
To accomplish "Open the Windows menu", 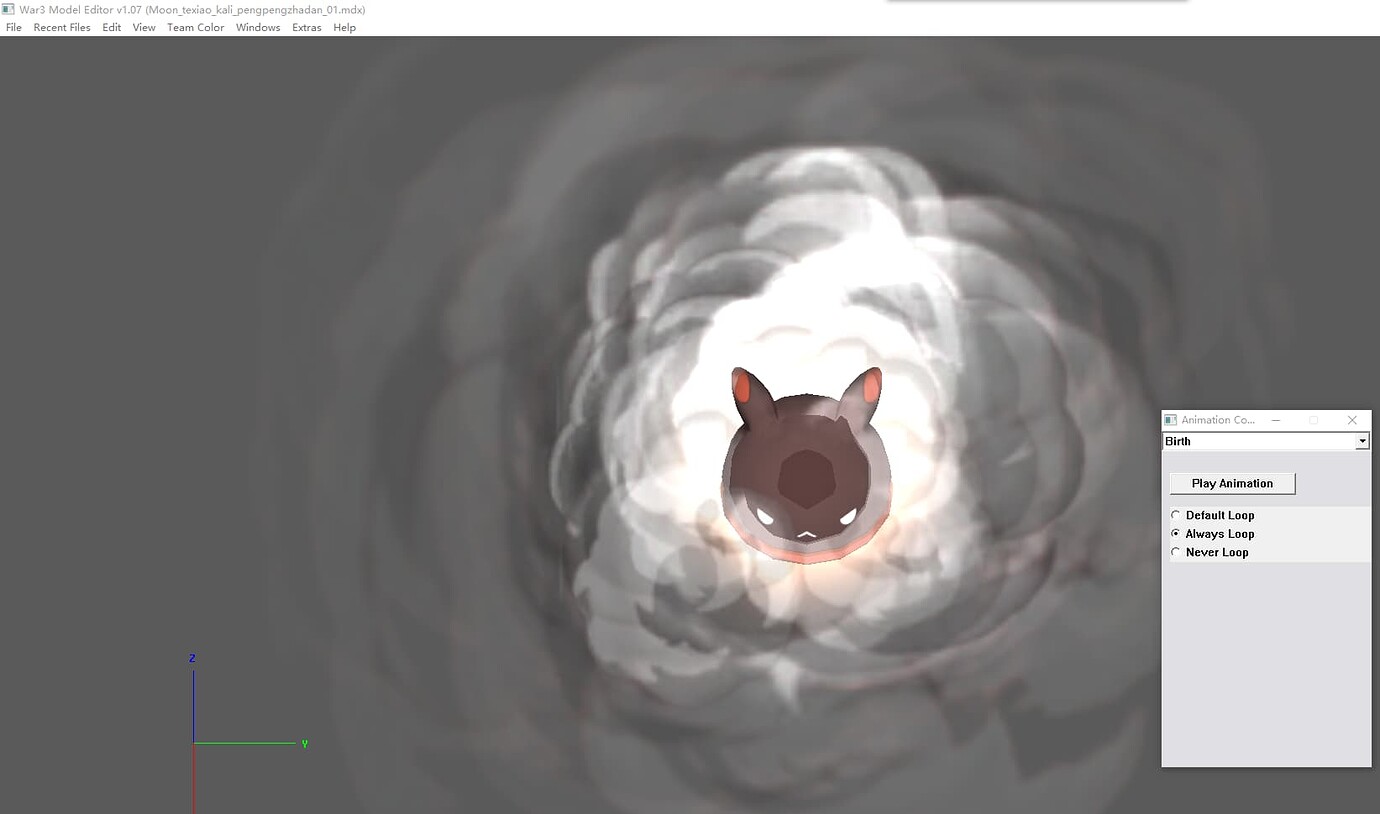I will click(x=258, y=27).
